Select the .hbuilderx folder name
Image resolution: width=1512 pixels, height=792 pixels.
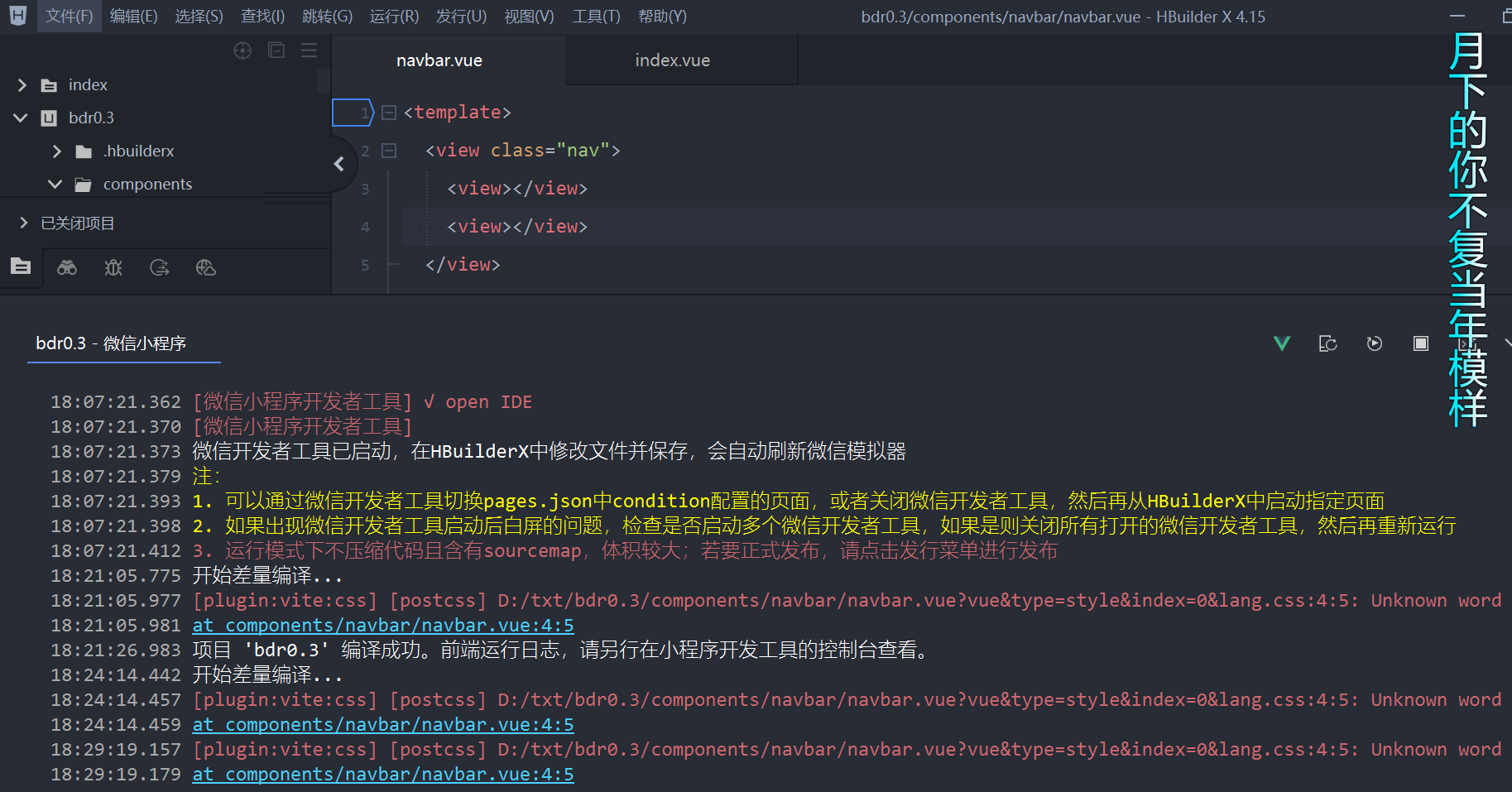[x=138, y=151]
